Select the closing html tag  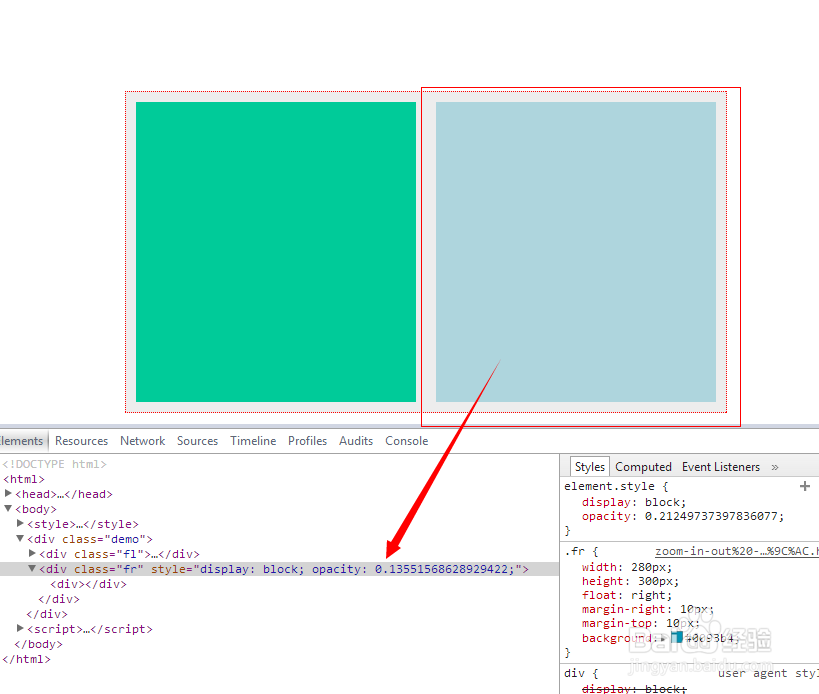pos(26,659)
